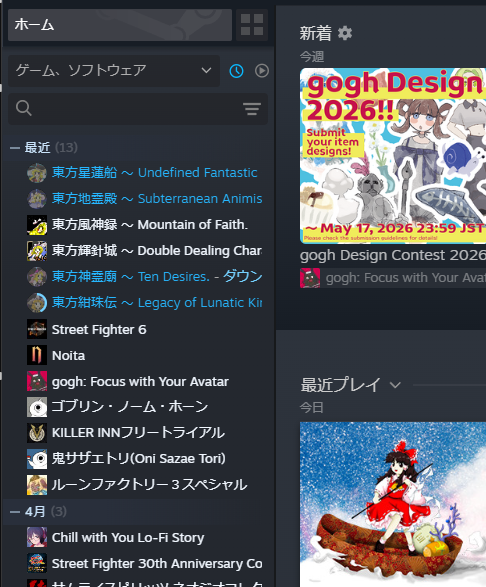
Task: Open gogh Design Contest 2026 news title
Action: 393,255
